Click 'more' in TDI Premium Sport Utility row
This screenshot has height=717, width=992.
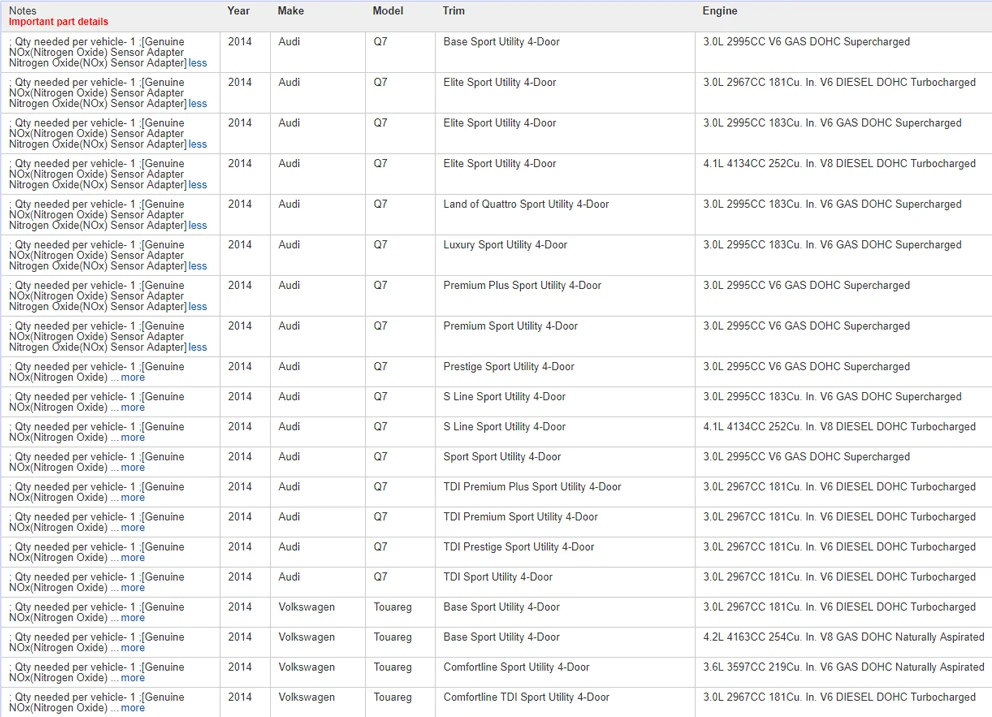click(x=133, y=528)
